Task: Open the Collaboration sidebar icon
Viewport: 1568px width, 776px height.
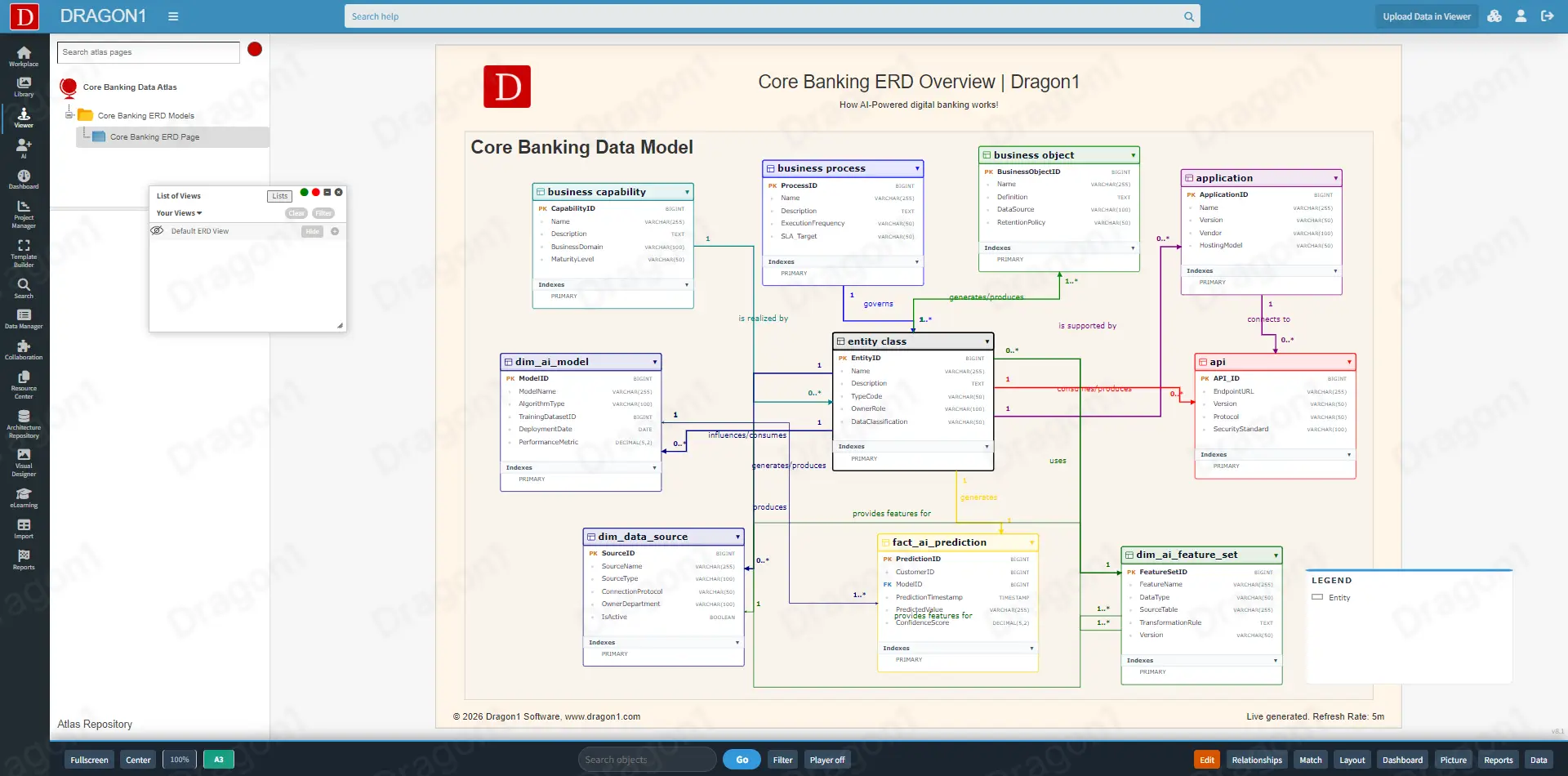Action: click(x=24, y=350)
